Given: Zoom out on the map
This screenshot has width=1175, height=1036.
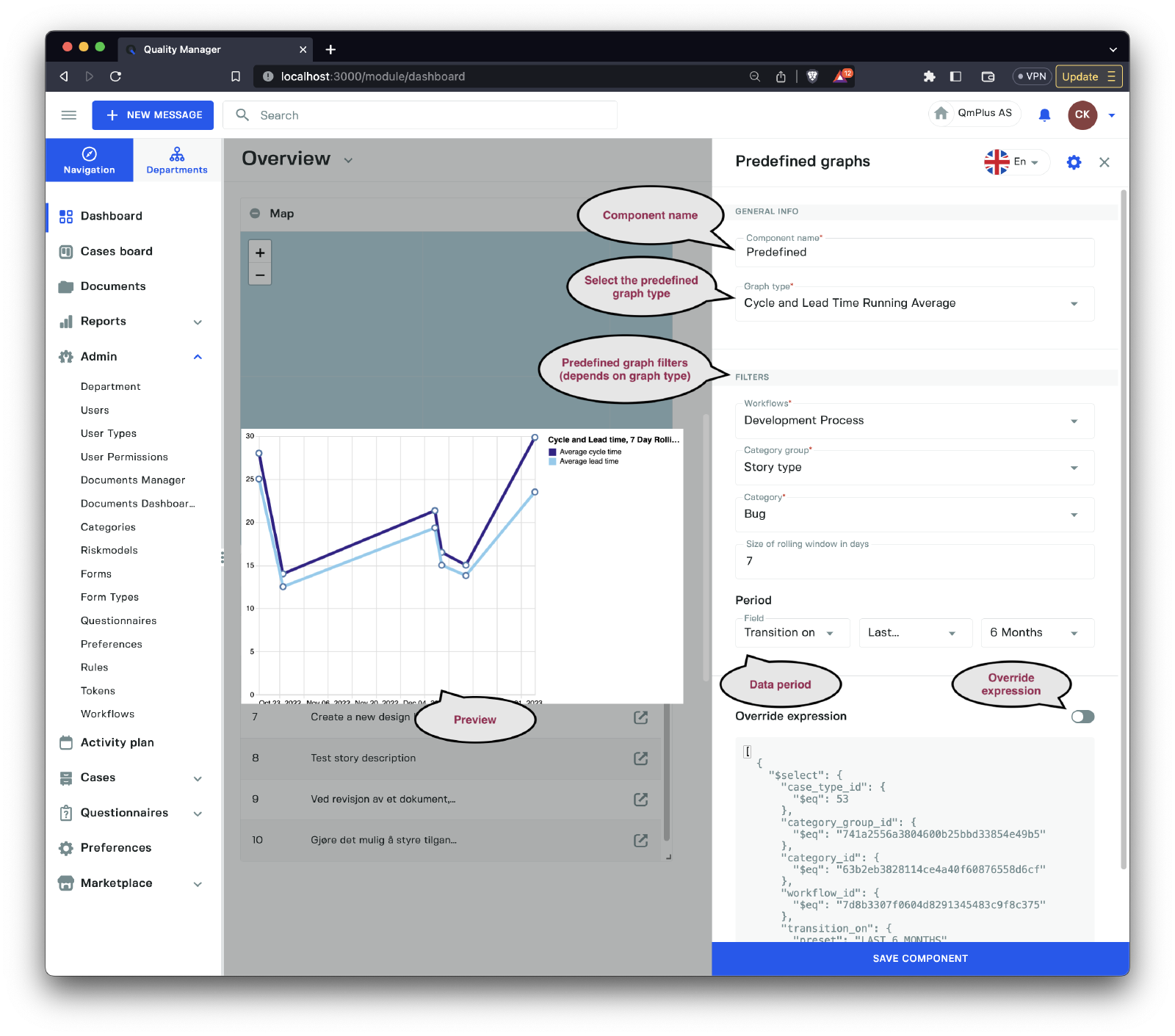Looking at the screenshot, I should (x=260, y=275).
